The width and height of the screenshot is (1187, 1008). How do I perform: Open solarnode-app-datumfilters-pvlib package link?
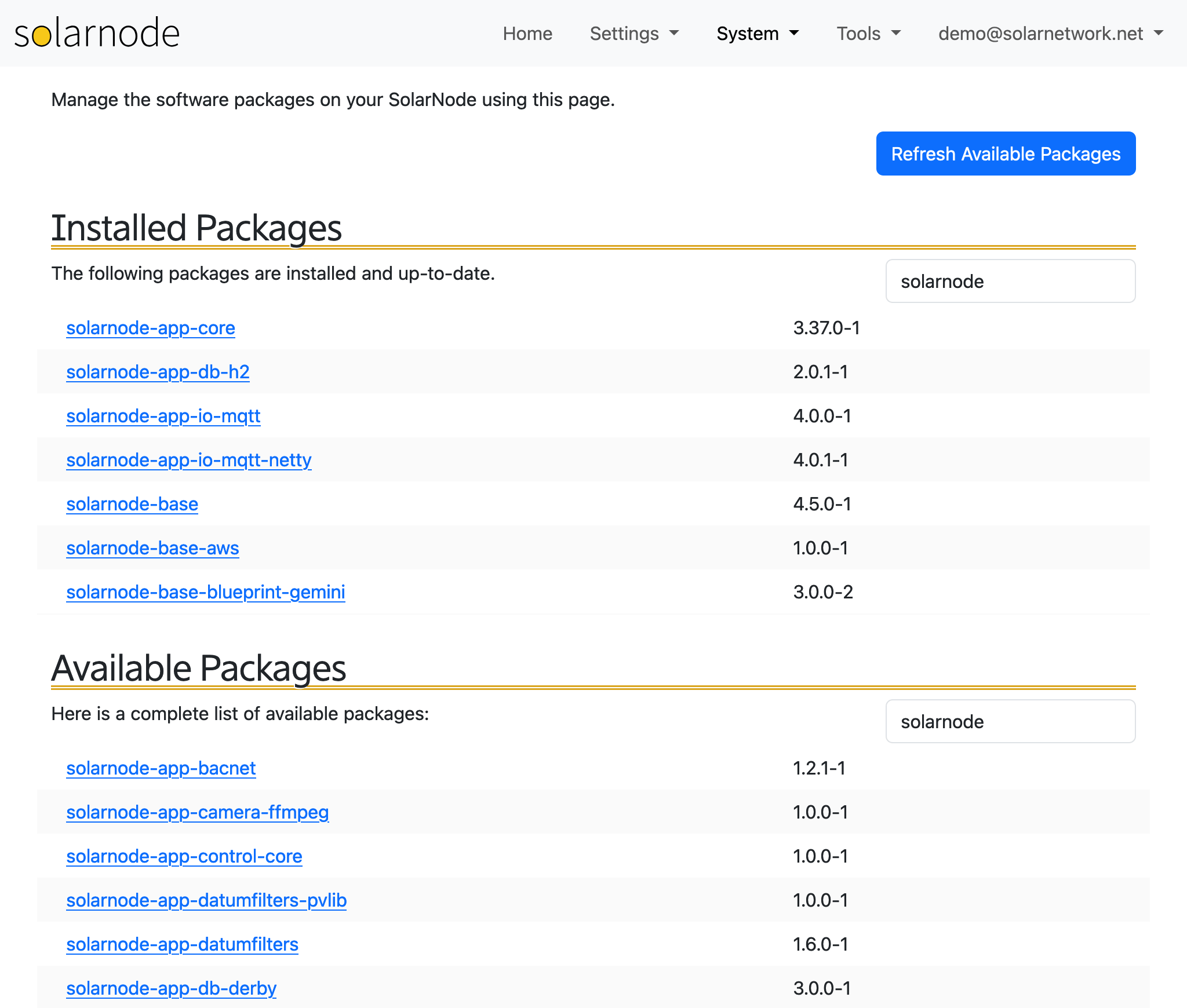pos(206,900)
